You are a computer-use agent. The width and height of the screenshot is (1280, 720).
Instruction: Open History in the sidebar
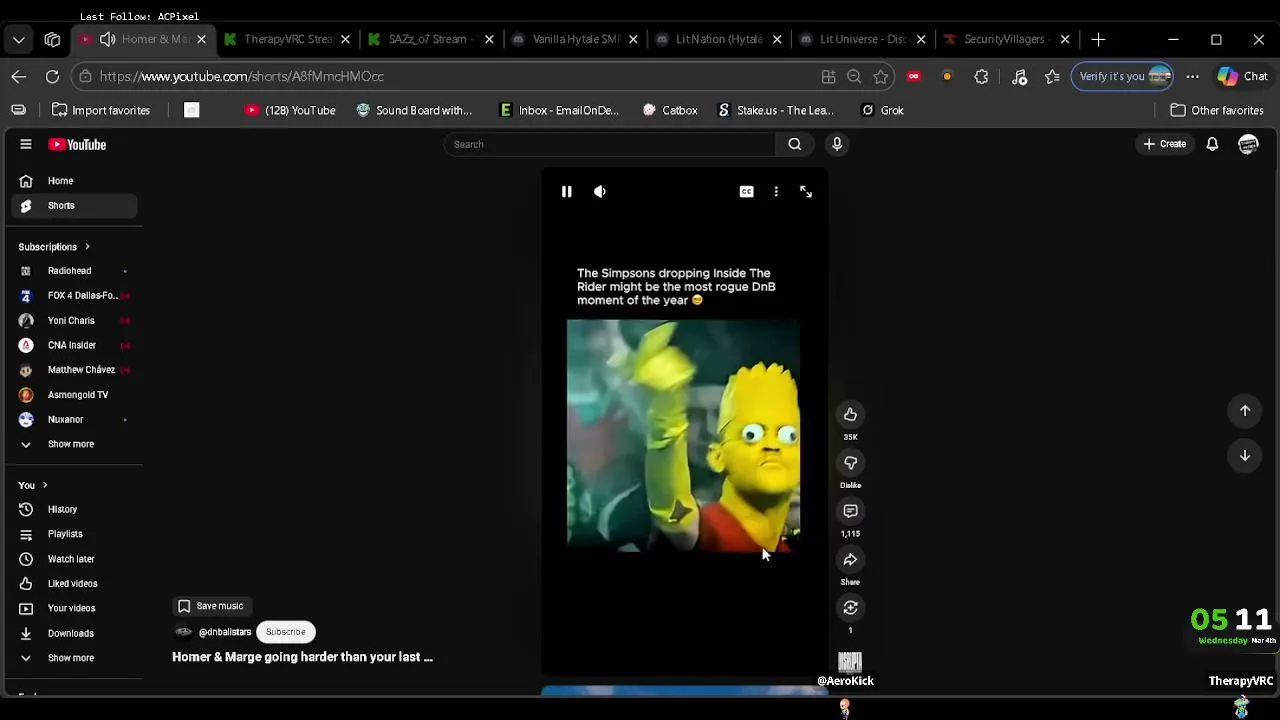pyautogui.click(x=75, y=509)
